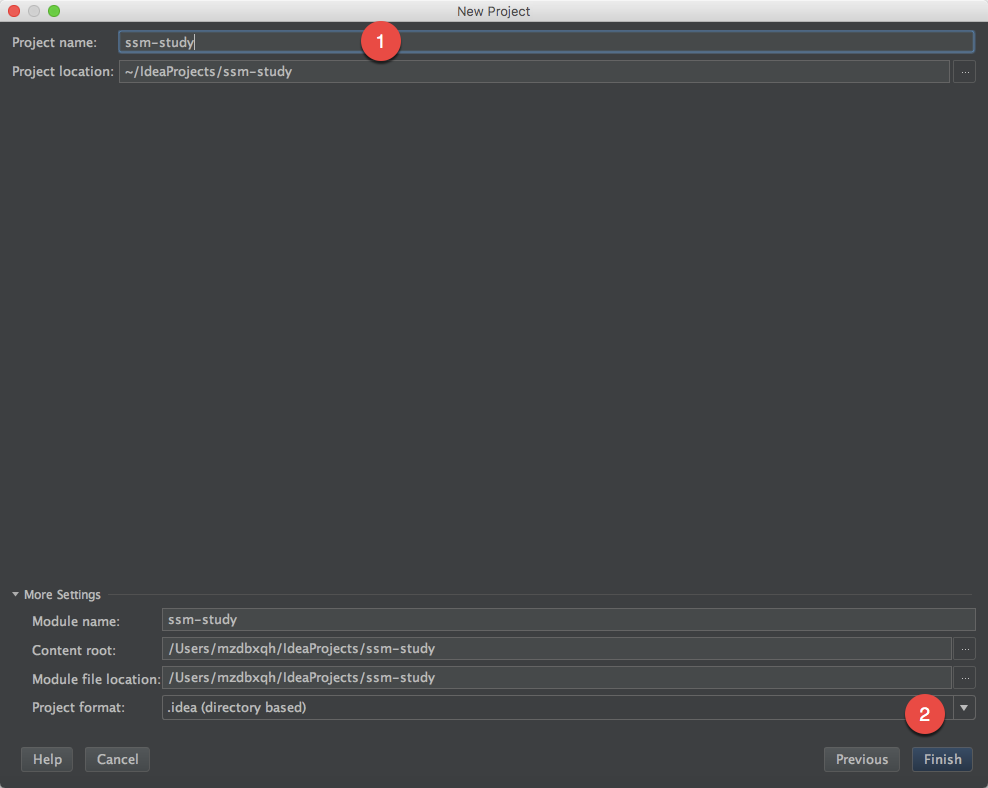
Task: Click the Help button
Action: point(47,759)
